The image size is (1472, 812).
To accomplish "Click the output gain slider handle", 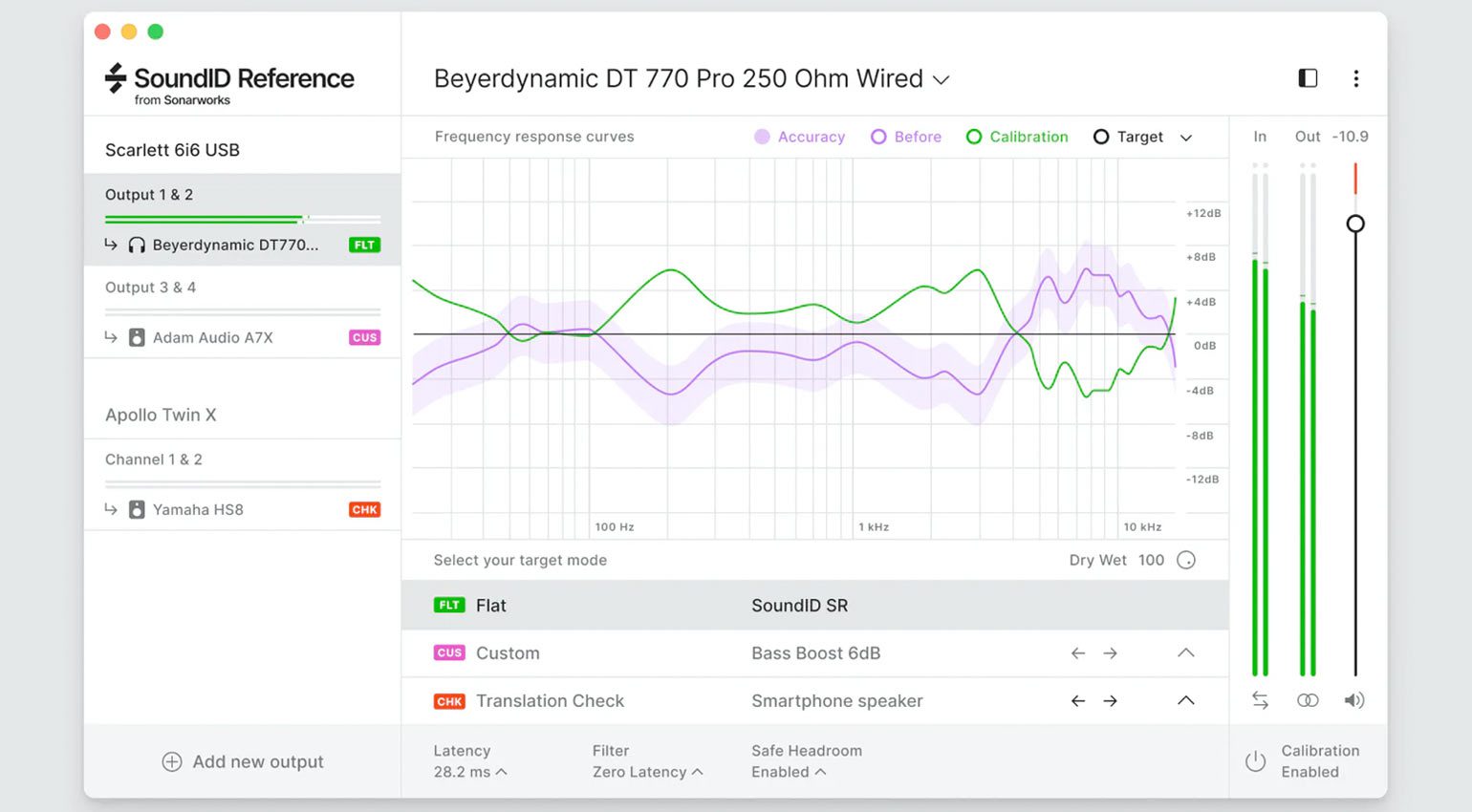I will pos(1355,224).
